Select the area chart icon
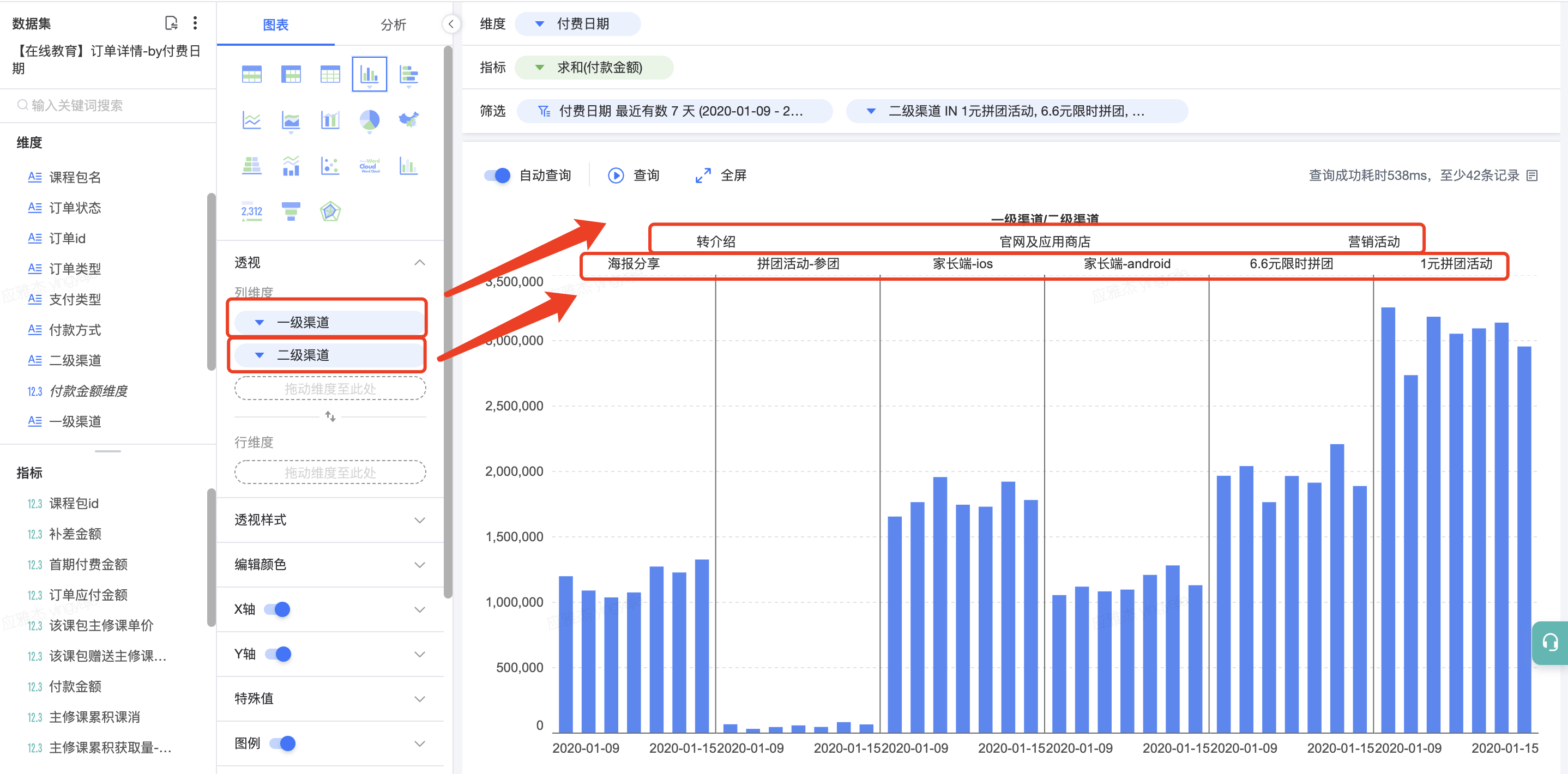 coord(291,120)
